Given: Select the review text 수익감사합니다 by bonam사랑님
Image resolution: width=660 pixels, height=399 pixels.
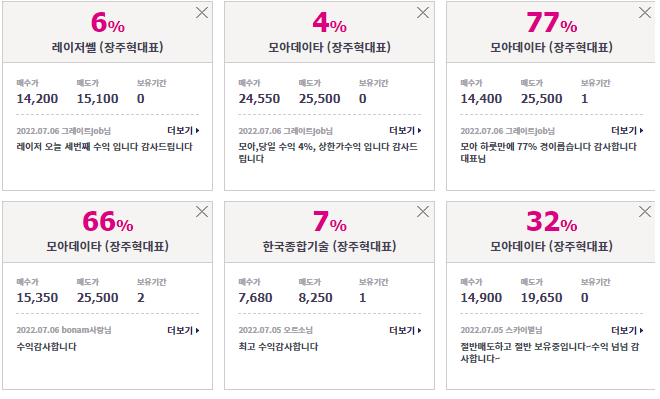Looking at the screenshot, I should point(47,347).
